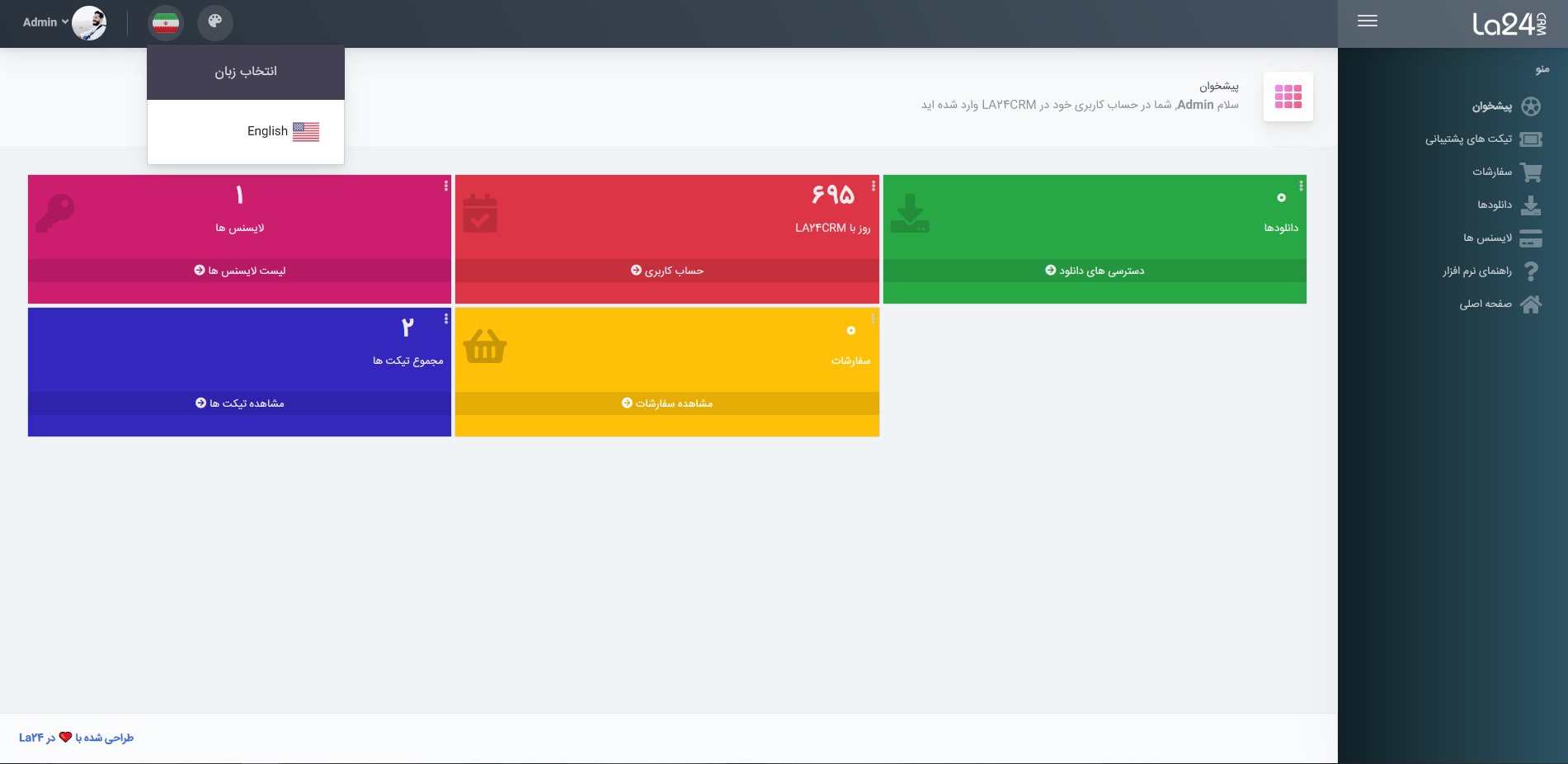Viewport: 1568px width, 764px height.
Task: Click the Iran flag language icon
Action: click(166, 22)
